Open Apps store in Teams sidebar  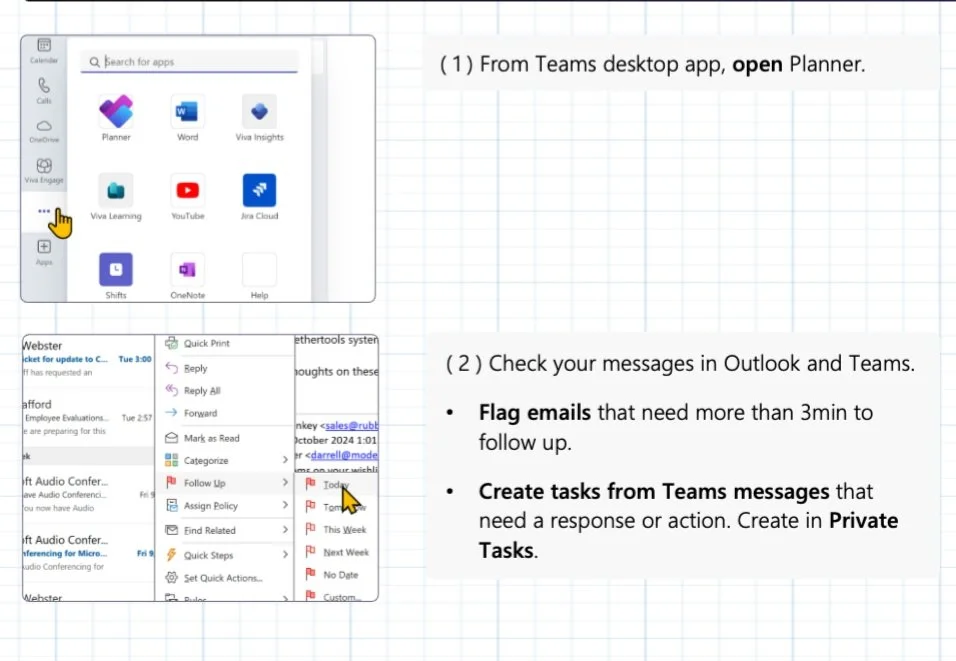tap(44, 252)
